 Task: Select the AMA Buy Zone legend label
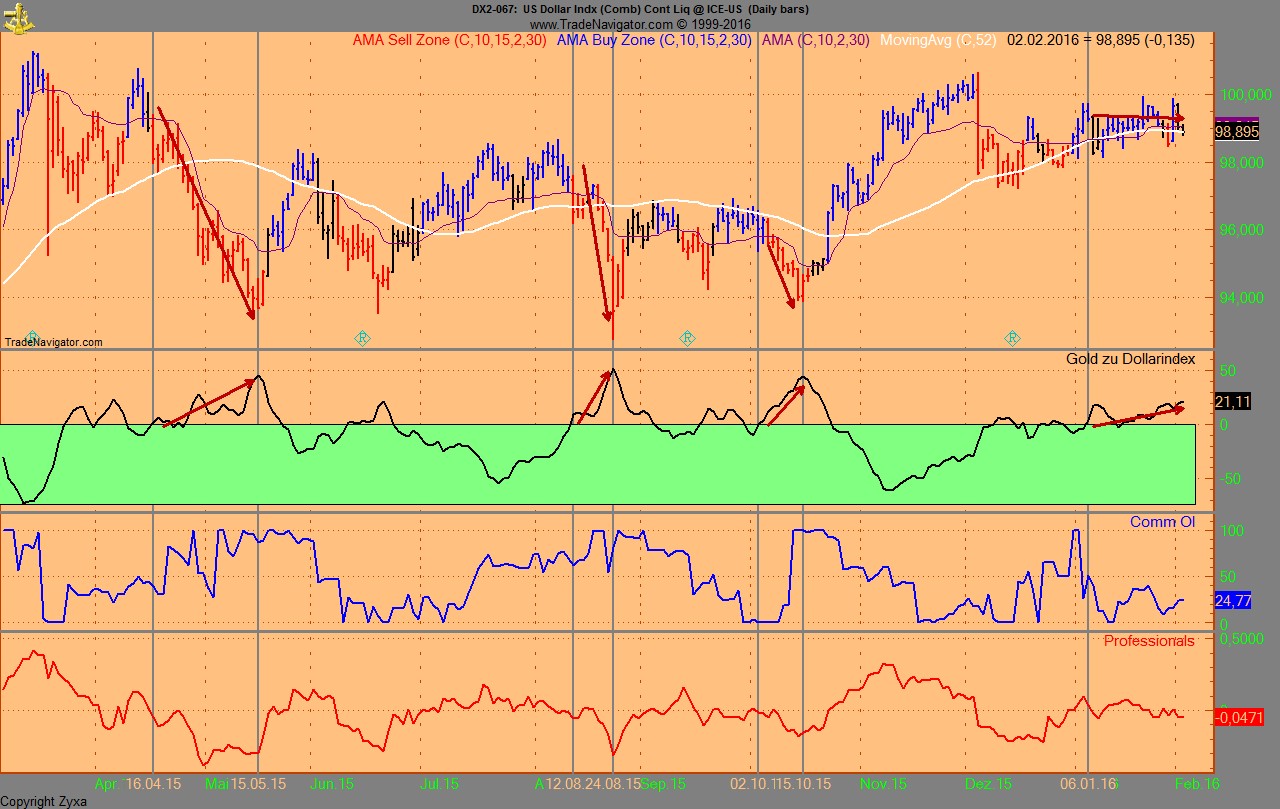[654, 40]
